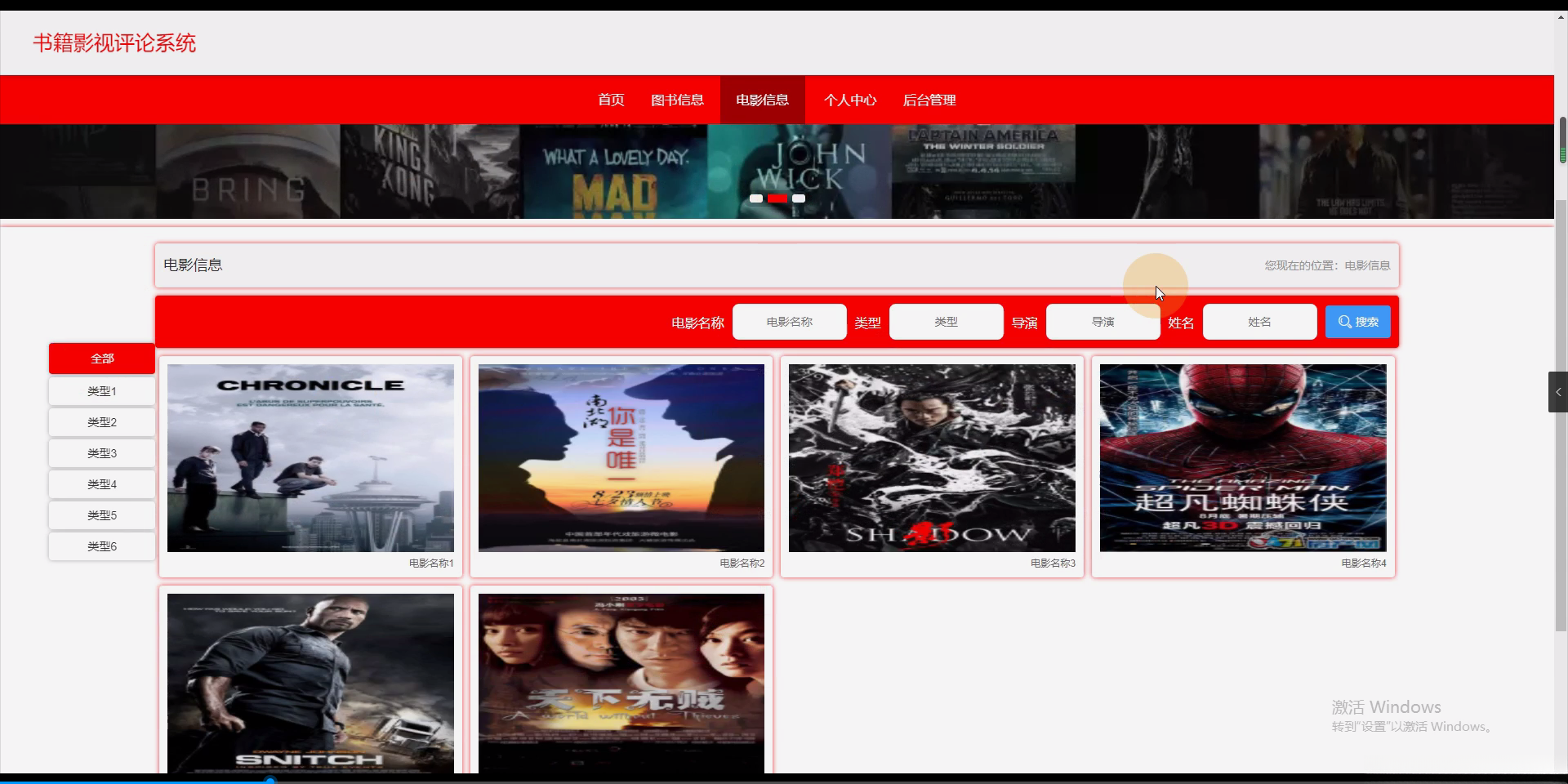Filter movies by 类型3
This screenshot has width=1568, height=784.
pos(102,453)
